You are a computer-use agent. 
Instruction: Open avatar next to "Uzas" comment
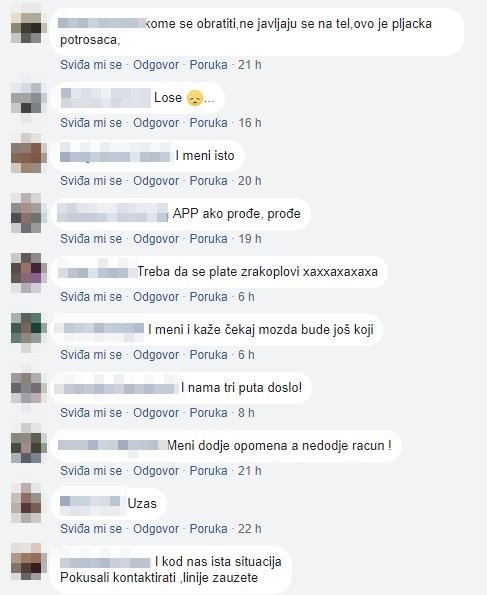pos(26,503)
